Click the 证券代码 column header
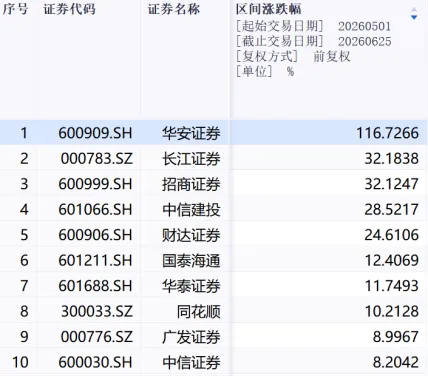This screenshot has width=428, height=377. [x=69, y=9]
